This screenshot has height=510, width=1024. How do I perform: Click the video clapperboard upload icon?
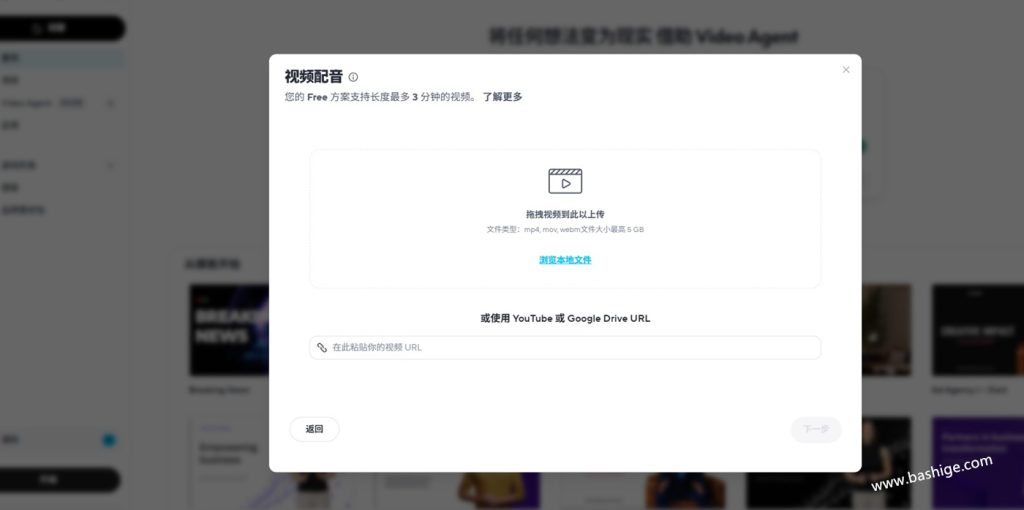[x=565, y=181]
